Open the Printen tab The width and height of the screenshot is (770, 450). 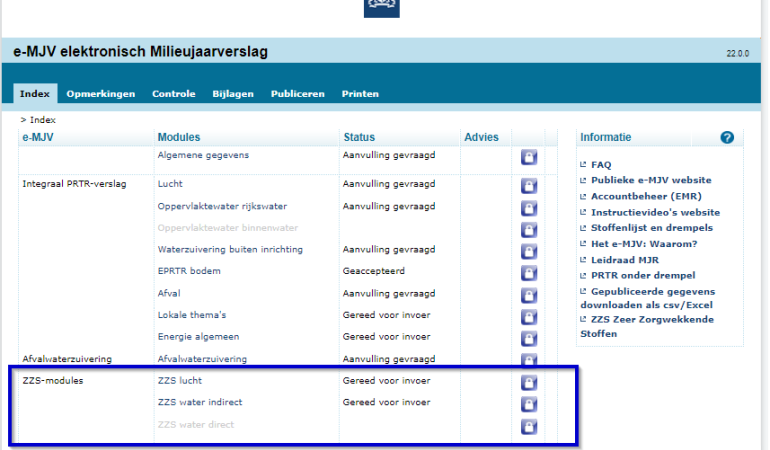tap(360, 94)
